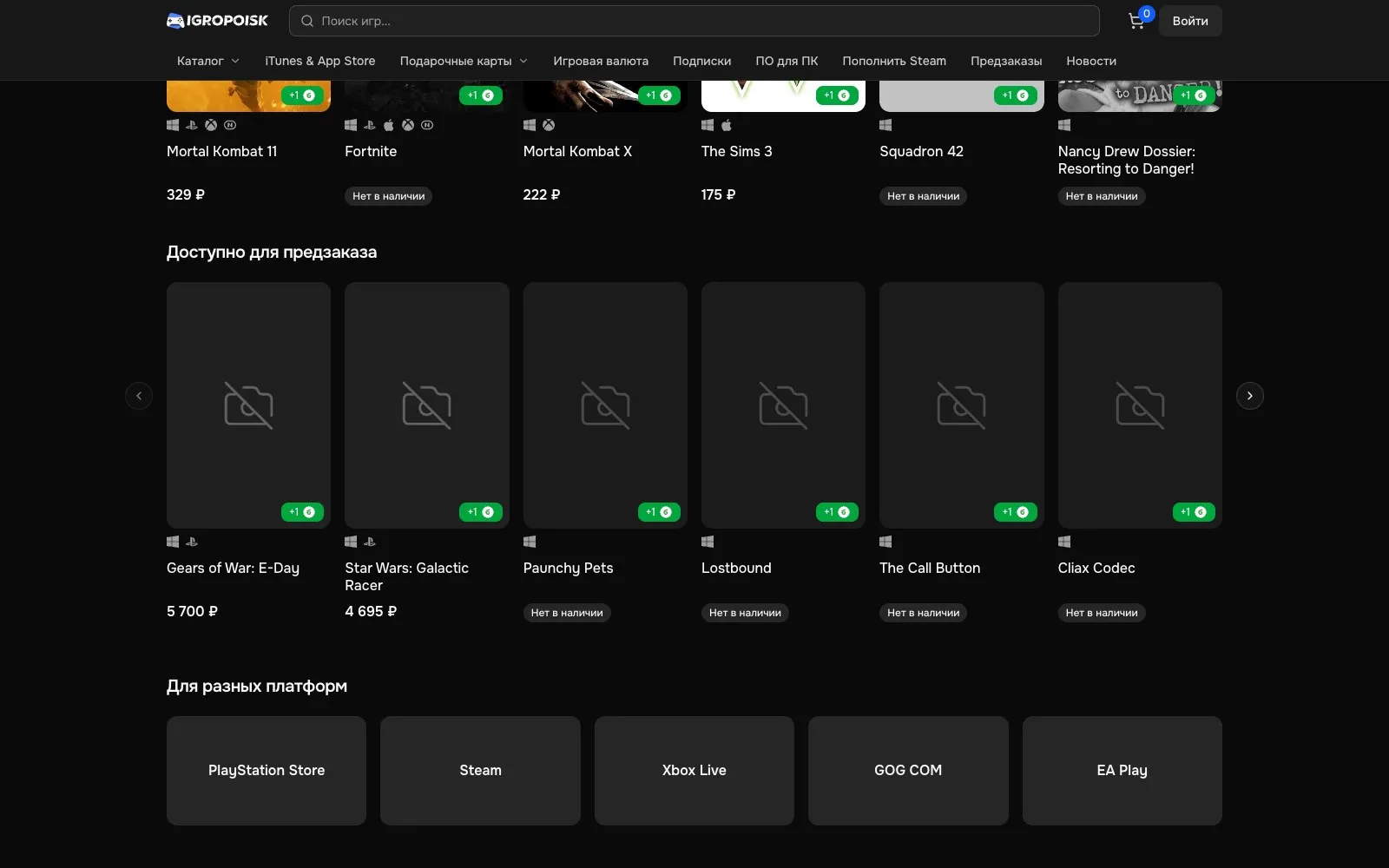
Task: Open Предзаказы menu item
Action: (1006, 61)
